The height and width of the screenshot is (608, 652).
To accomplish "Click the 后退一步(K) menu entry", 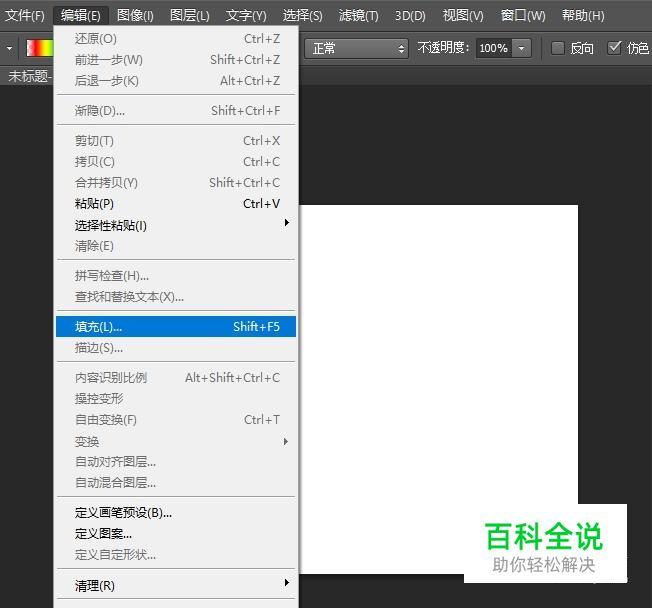I will tap(176, 81).
